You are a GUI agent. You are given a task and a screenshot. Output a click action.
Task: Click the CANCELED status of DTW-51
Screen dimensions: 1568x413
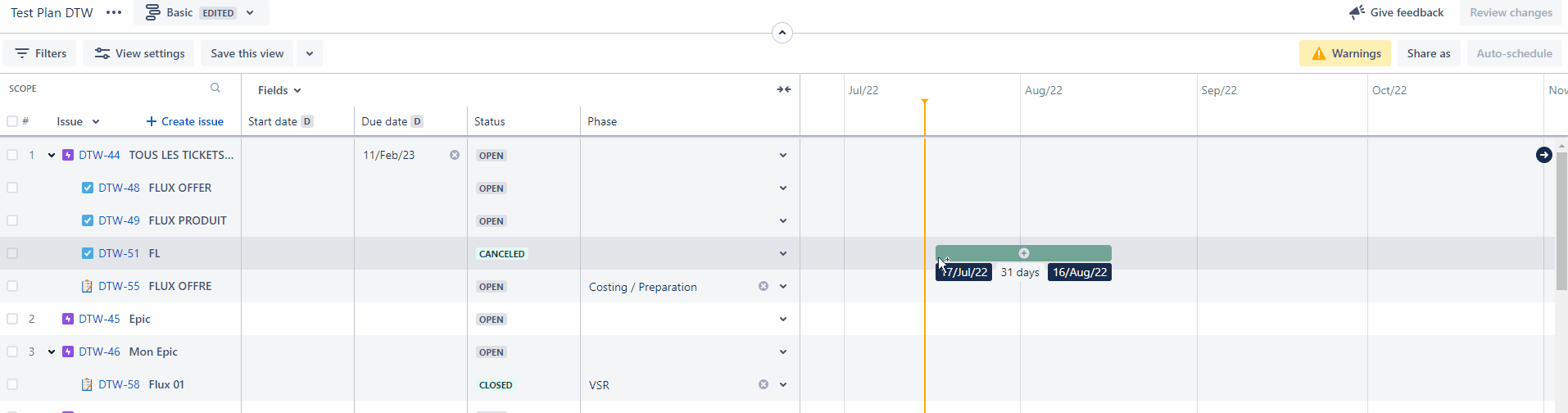(502, 254)
